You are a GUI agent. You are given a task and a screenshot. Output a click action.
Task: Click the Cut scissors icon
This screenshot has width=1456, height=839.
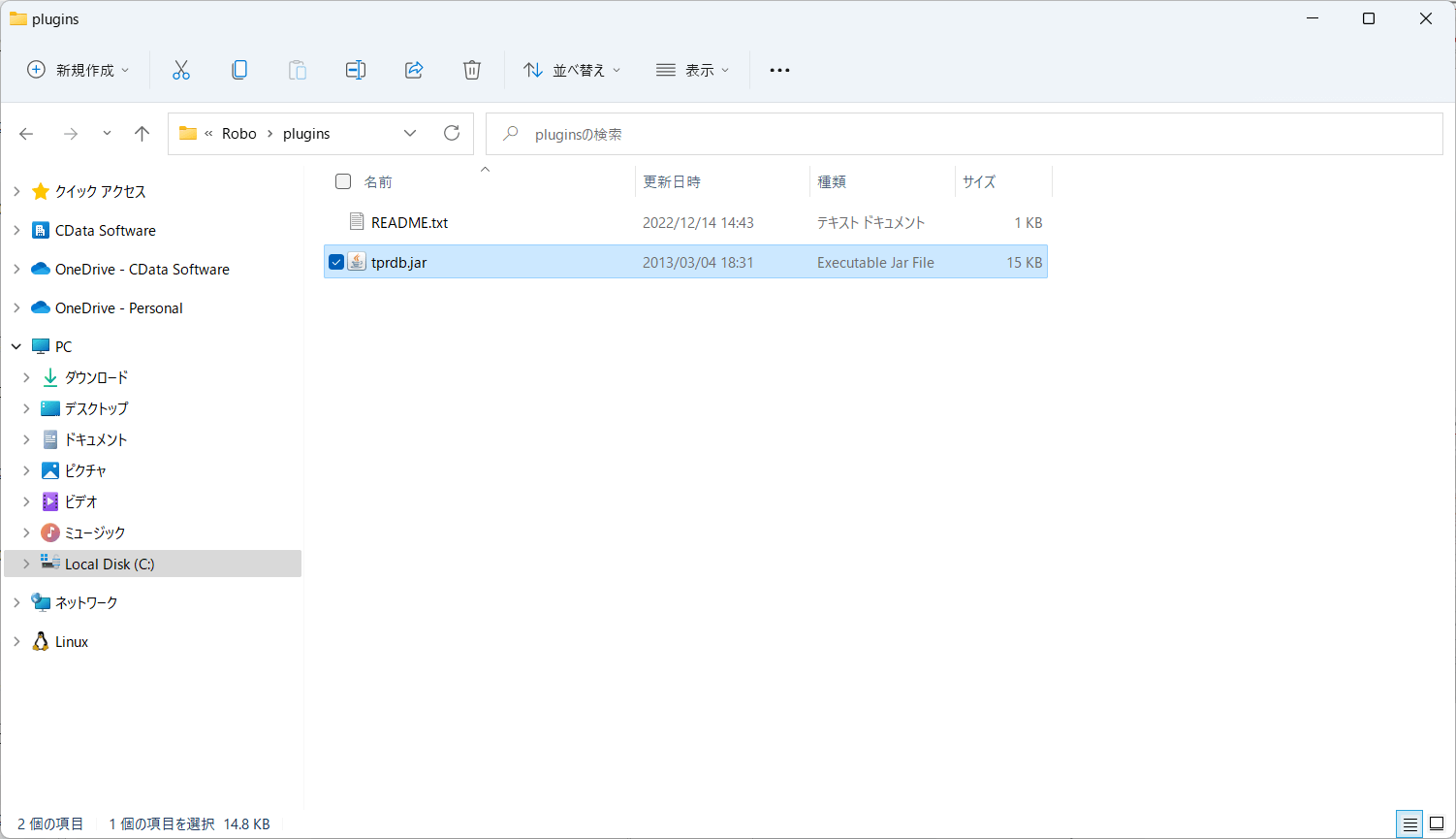point(181,70)
